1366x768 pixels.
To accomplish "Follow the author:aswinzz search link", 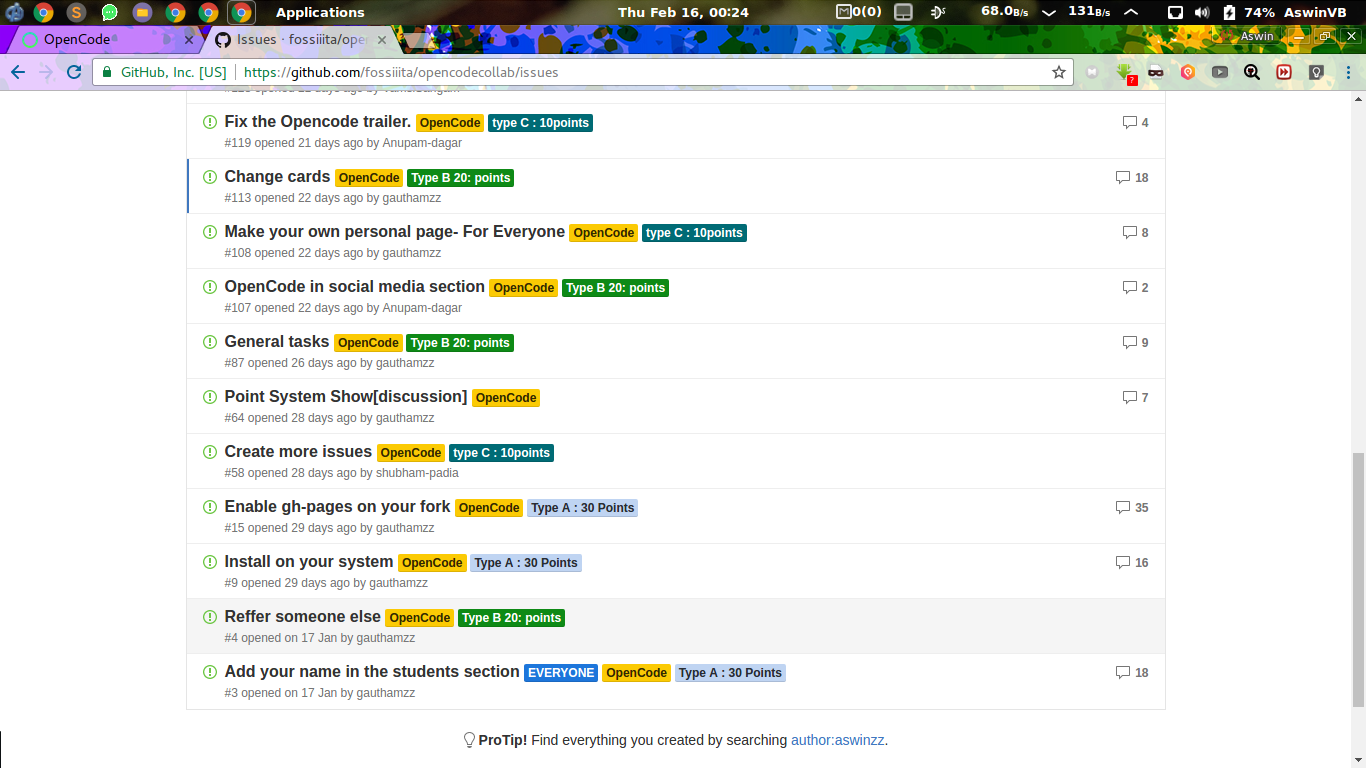I will coord(838,741).
